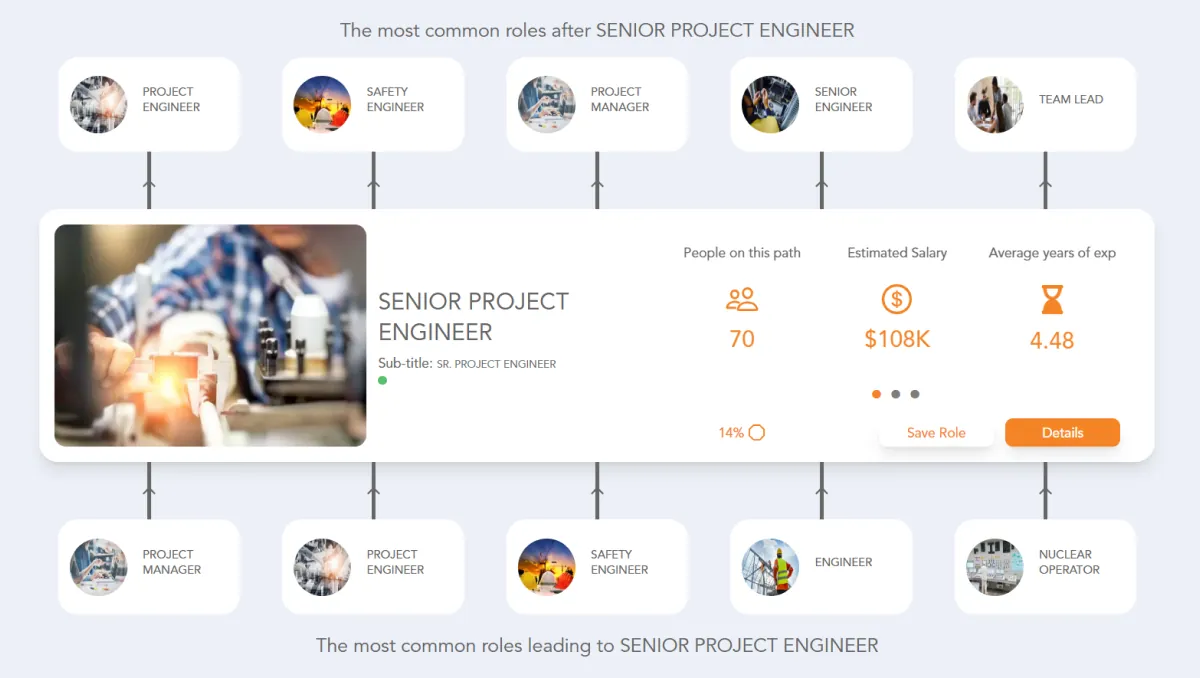
Task: Click the Senior Project Engineer photo thumbnail
Action: point(209,334)
